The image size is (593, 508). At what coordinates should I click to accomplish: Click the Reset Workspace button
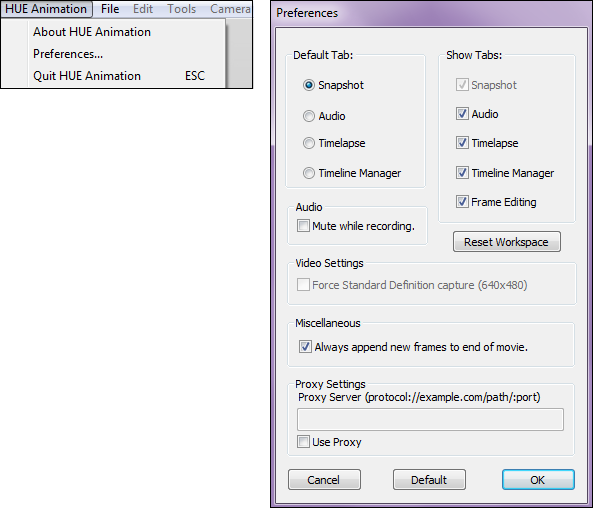click(507, 242)
